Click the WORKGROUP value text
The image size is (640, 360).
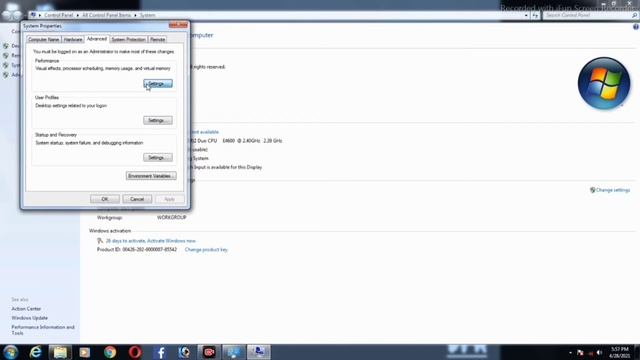(x=171, y=218)
